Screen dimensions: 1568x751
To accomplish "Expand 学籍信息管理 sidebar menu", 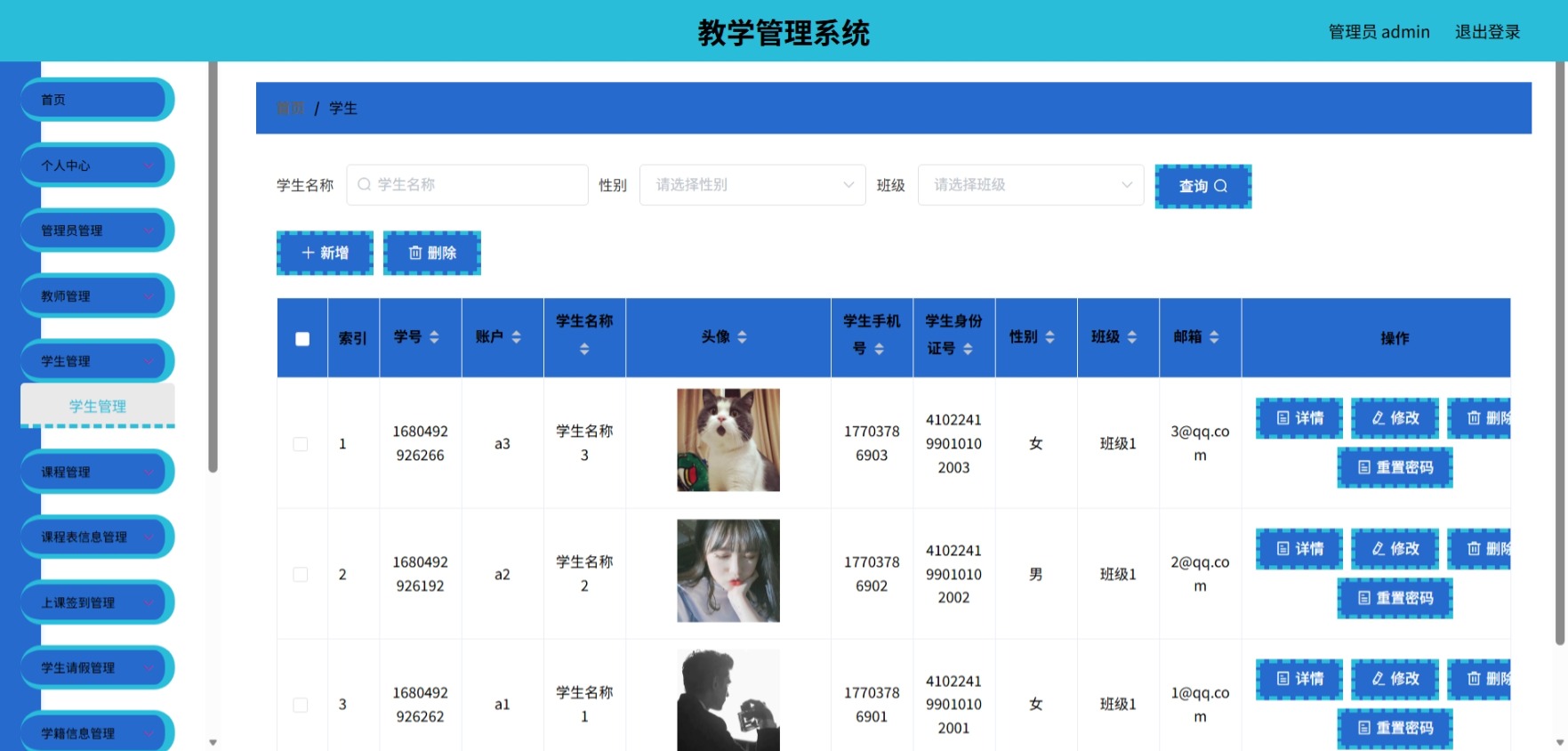I will point(96,731).
